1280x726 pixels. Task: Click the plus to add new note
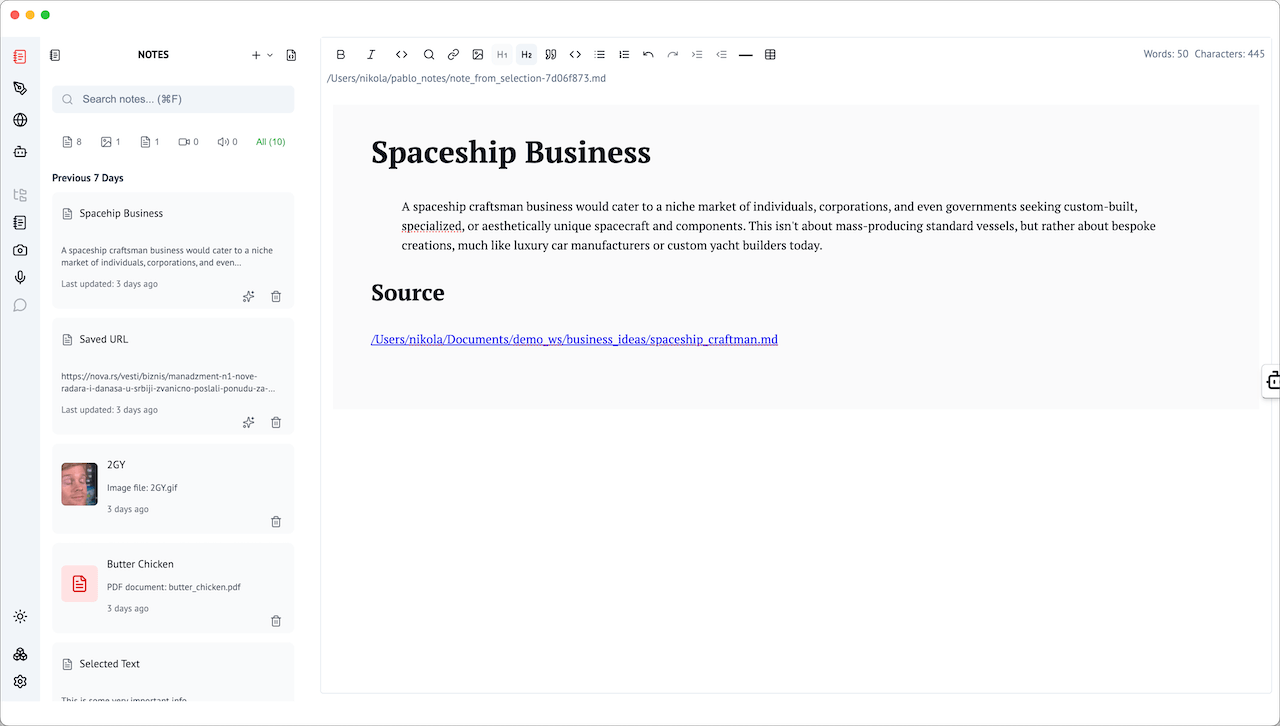coord(256,55)
